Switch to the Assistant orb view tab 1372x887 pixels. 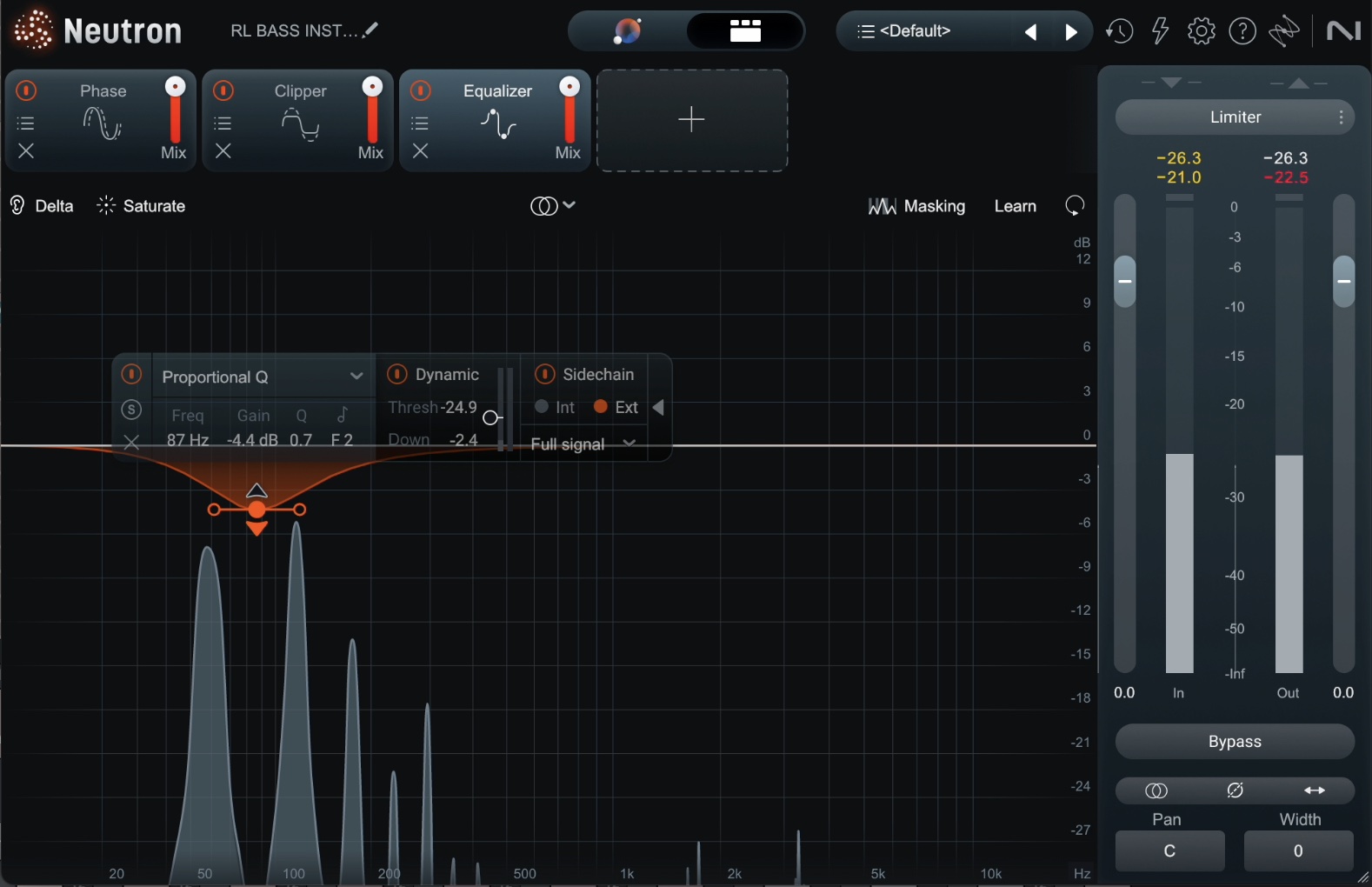tap(627, 31)
